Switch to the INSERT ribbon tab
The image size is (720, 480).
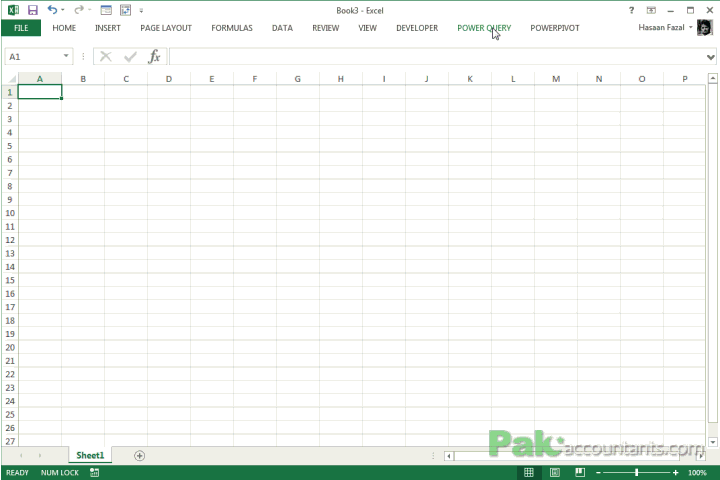point(108,28)
